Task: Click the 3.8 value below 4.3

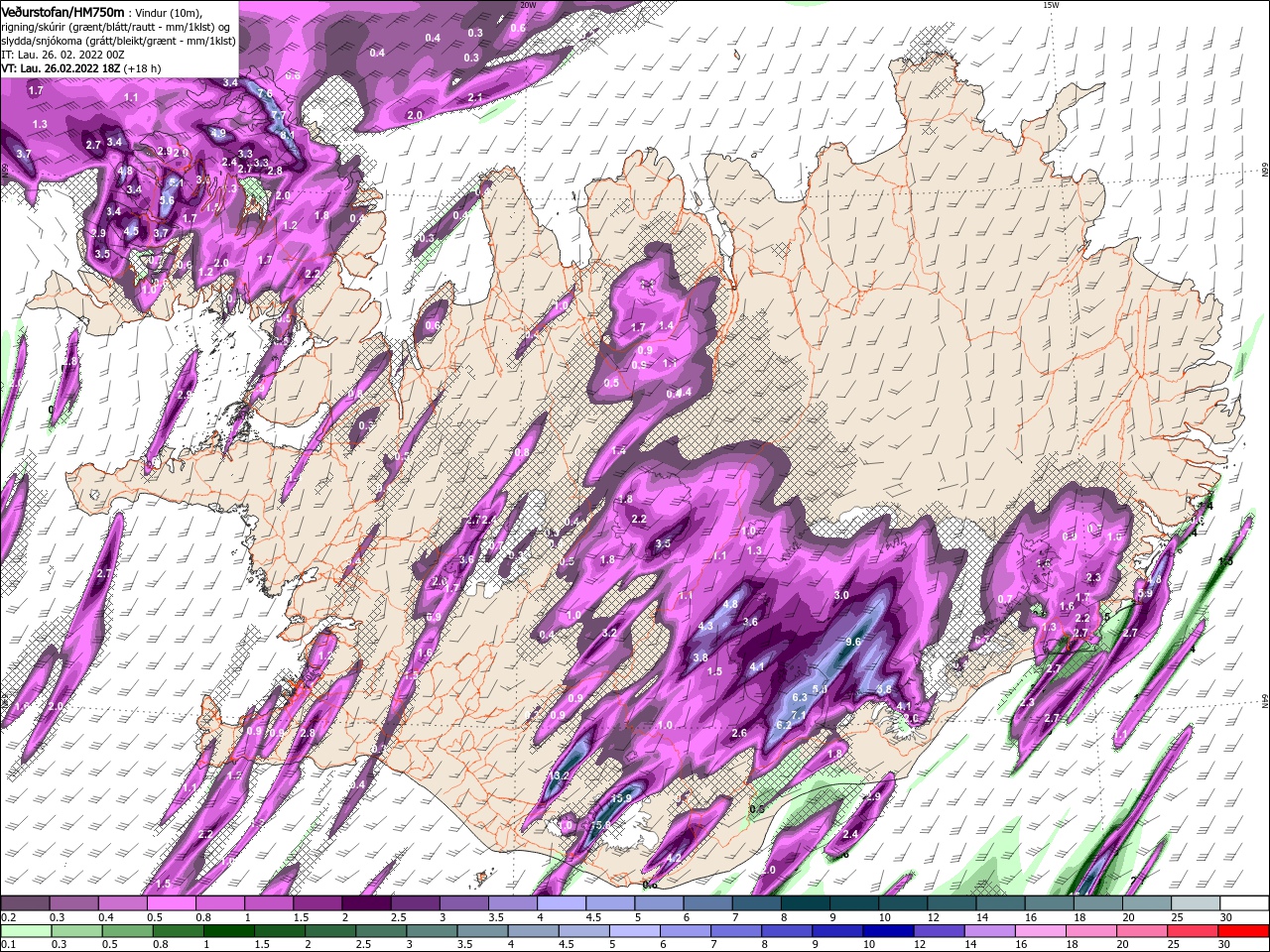Action: coord(699,657)
